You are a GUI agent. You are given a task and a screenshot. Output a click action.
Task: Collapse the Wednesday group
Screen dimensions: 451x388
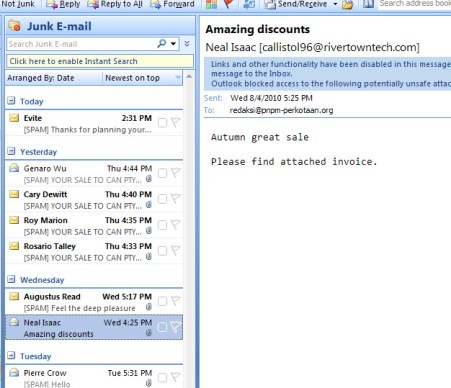coord(11,279)
